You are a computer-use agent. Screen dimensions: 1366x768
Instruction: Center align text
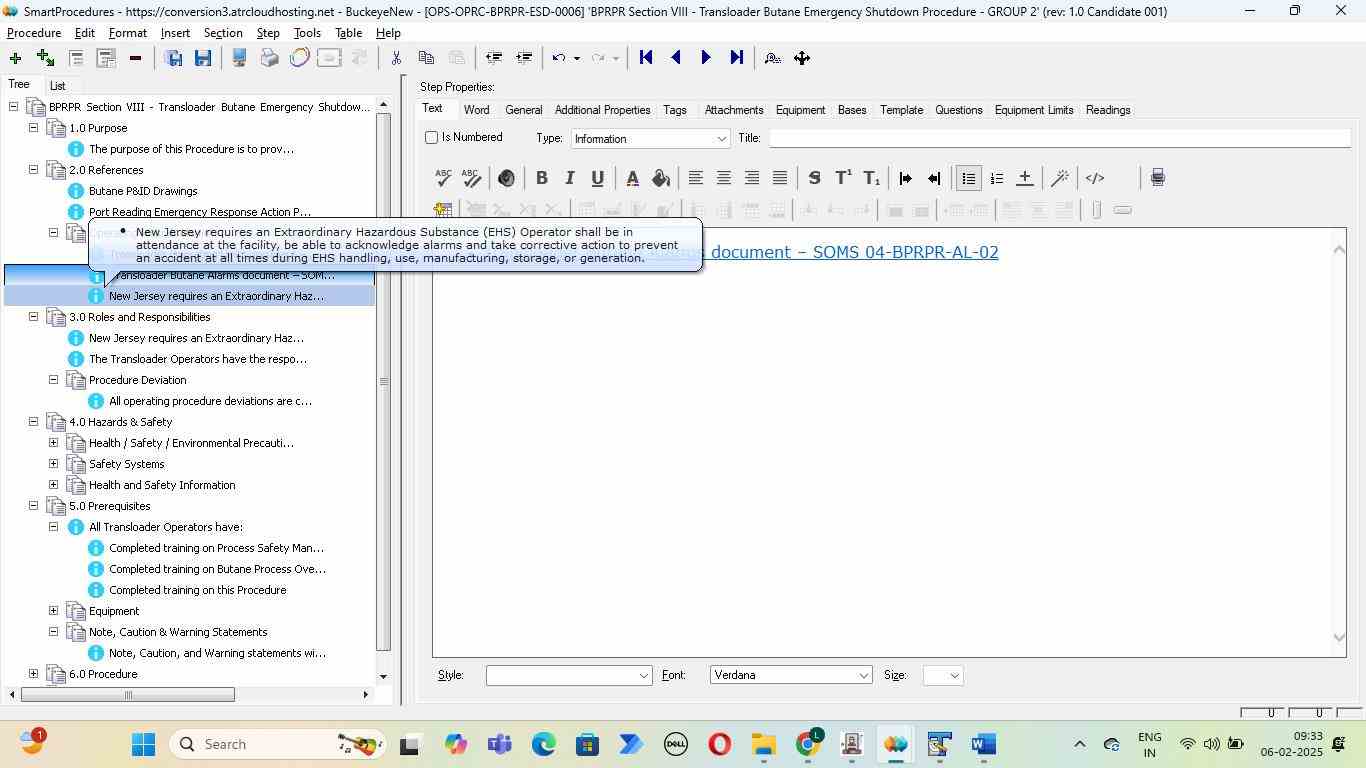(x=723, y=178)
